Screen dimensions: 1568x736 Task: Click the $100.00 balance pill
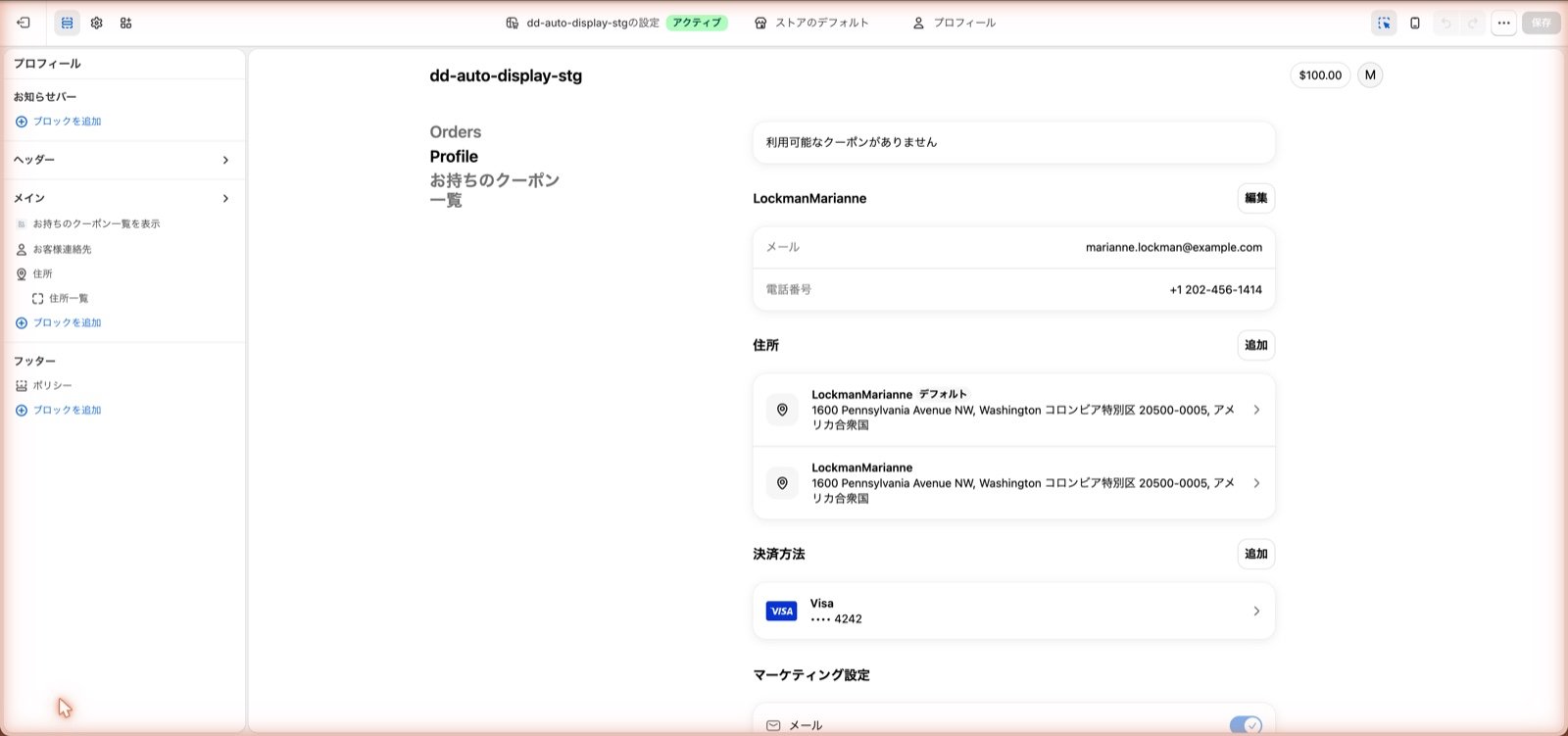[x=1320, y=75]
